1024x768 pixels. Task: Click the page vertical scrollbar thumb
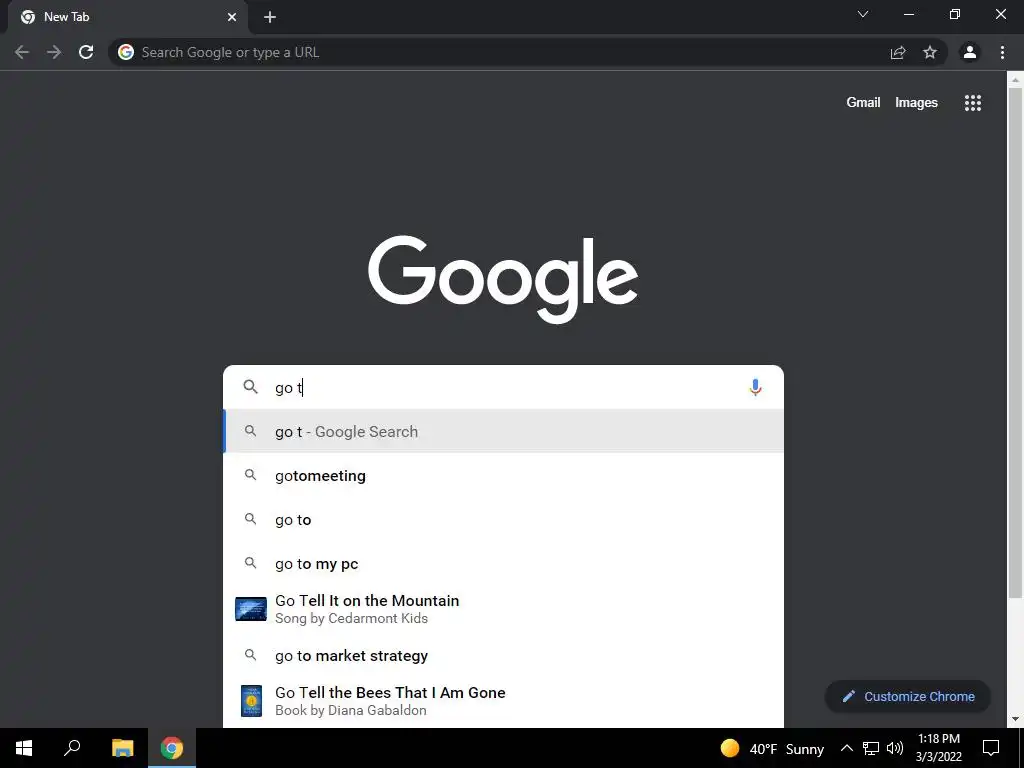tap(1015, 343)
